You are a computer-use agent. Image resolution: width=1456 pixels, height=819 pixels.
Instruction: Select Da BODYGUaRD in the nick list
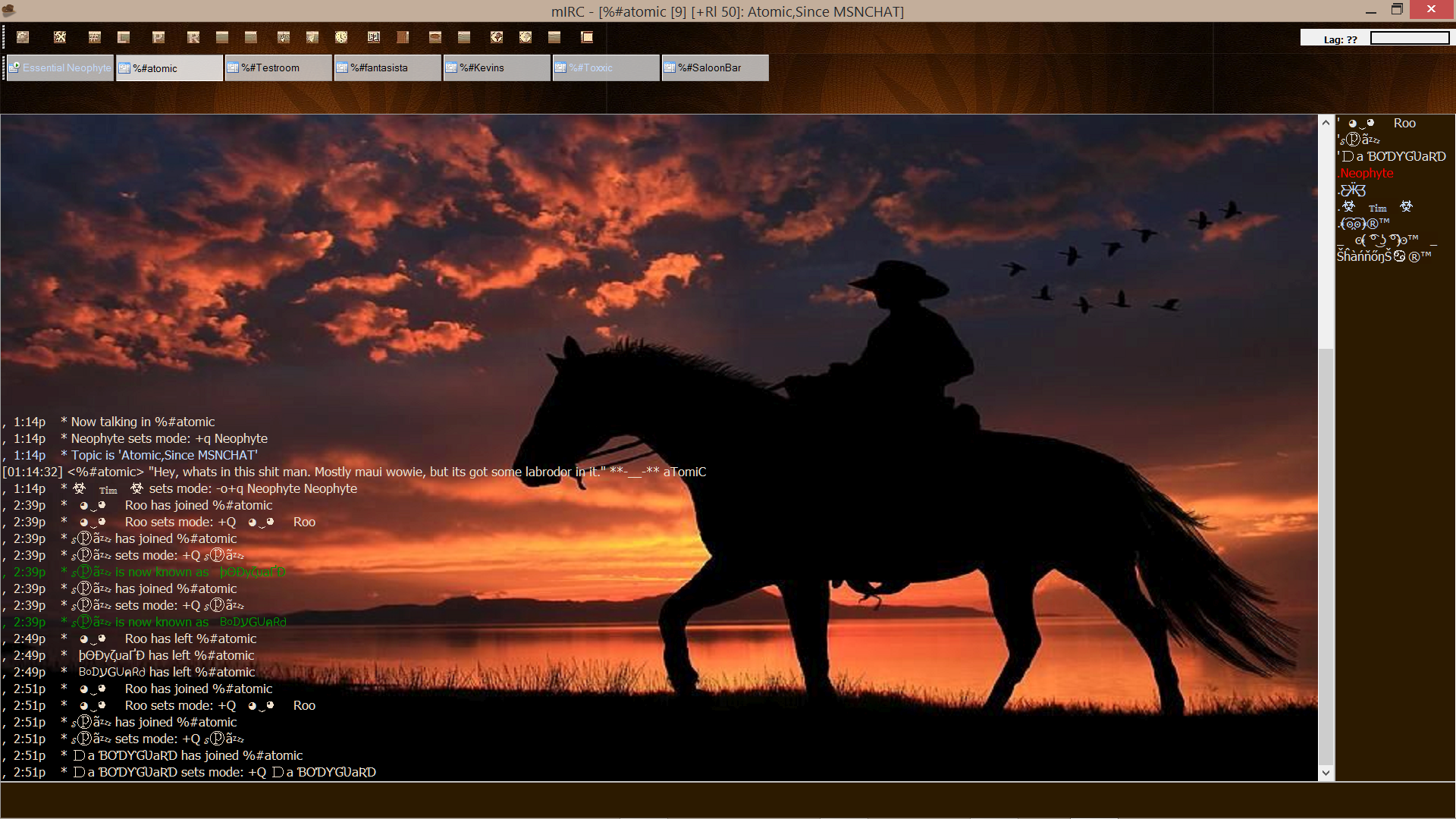1394,157
